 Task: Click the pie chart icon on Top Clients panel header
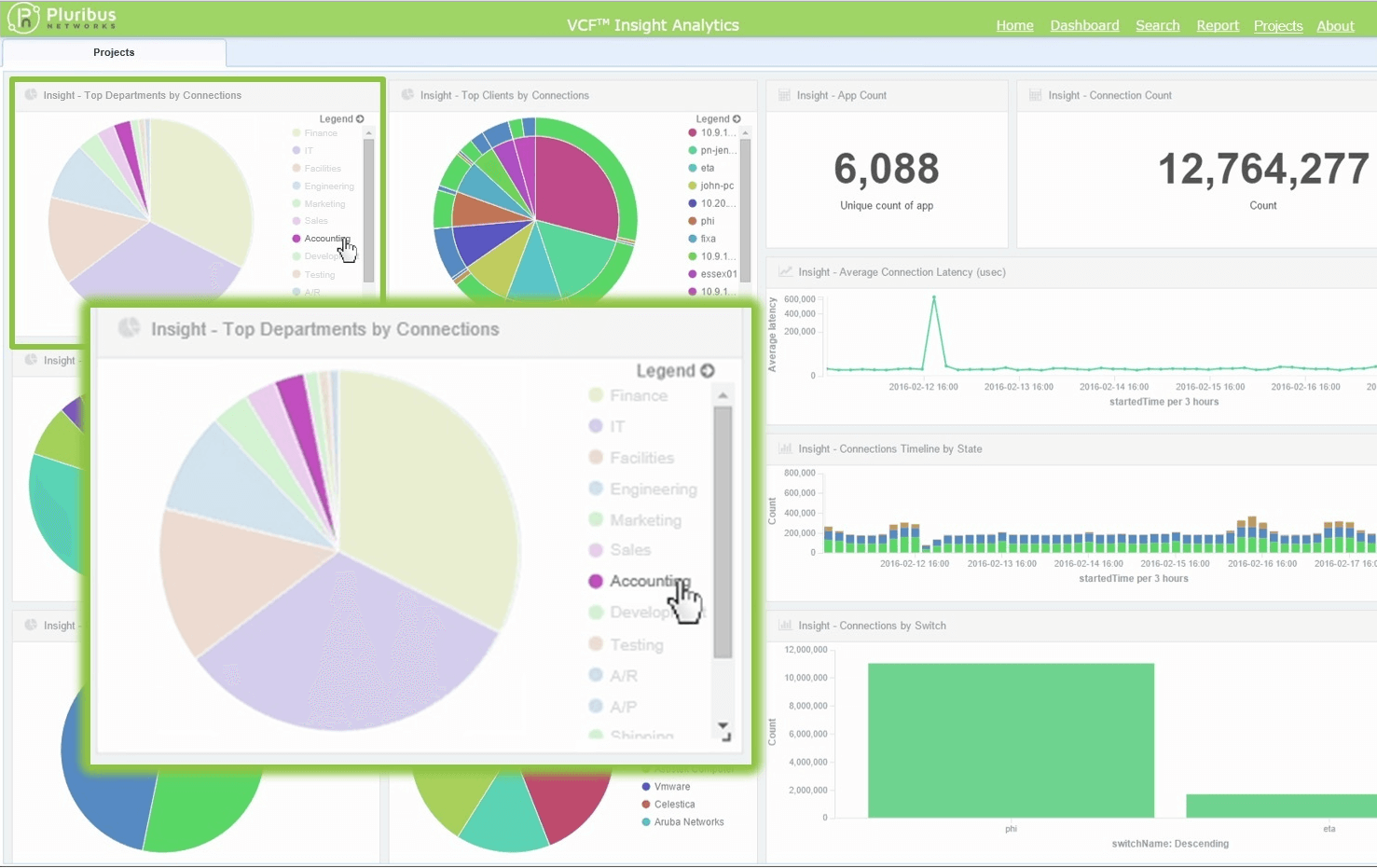(x=406, y=95)
